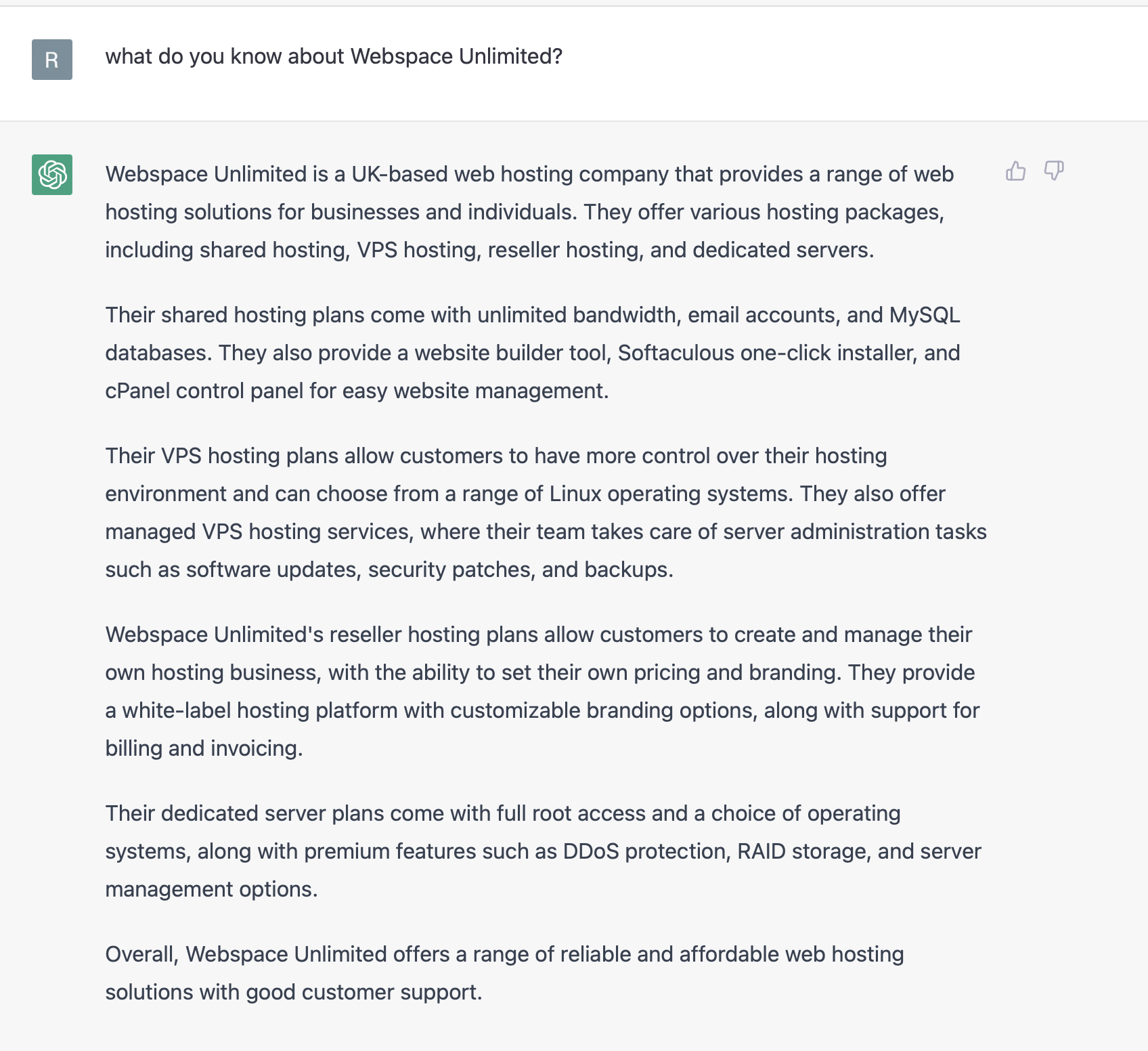Click the word 'cPanel' in the response
The image size is (1148, 1051).
137,391
